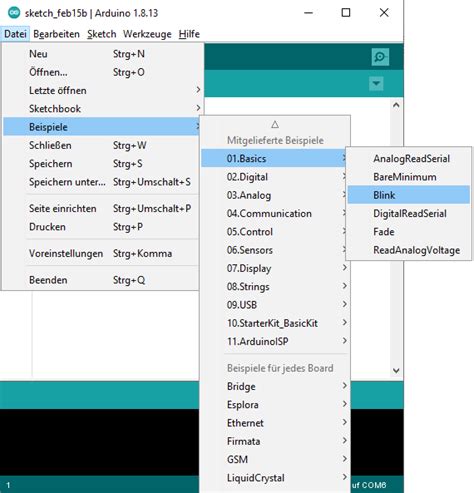Expand the 02.Digital examples submenu

(275, 177)
